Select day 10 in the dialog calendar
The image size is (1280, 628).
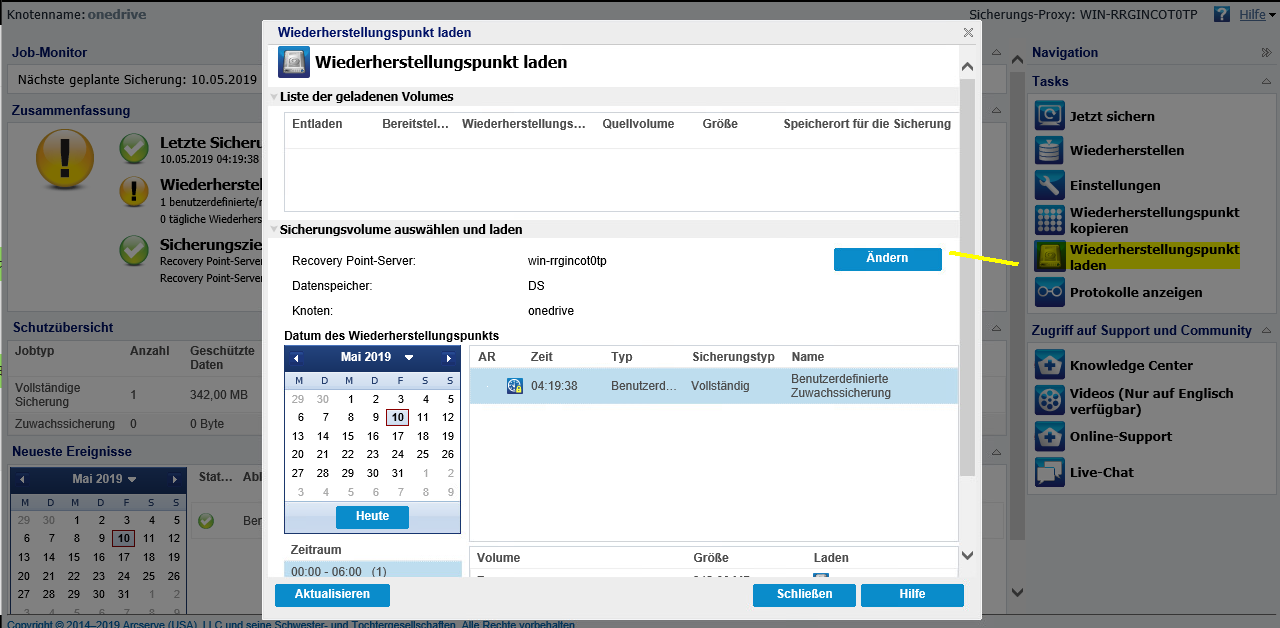point(398,418)
